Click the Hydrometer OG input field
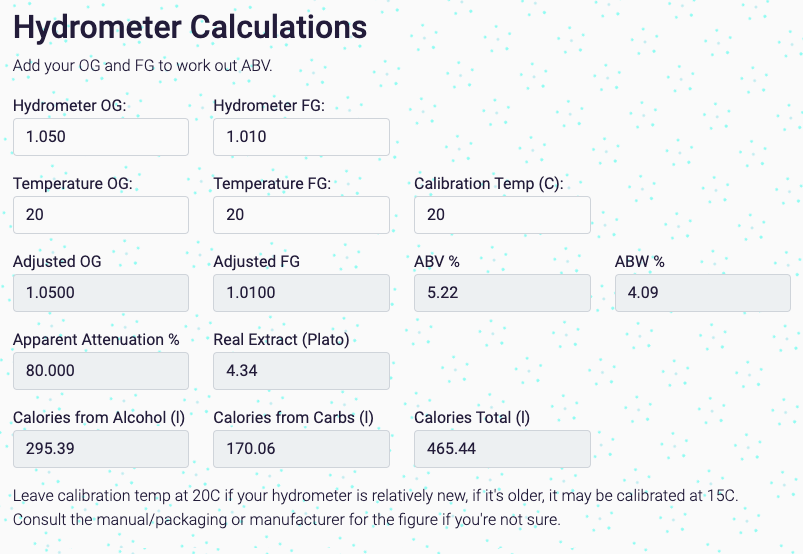 101,137
